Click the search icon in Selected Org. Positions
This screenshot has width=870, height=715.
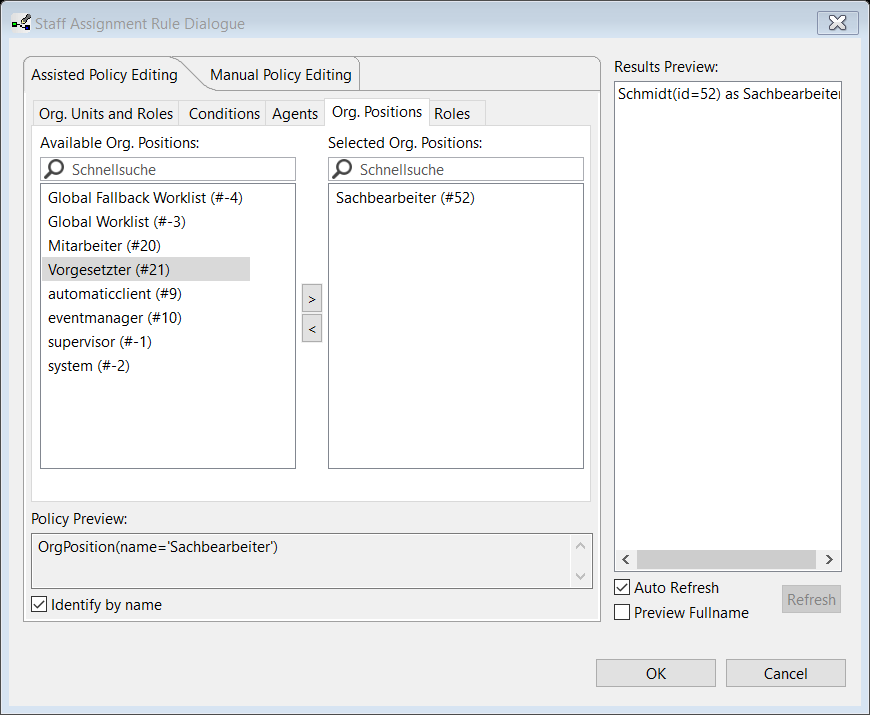tap(343, 170)
